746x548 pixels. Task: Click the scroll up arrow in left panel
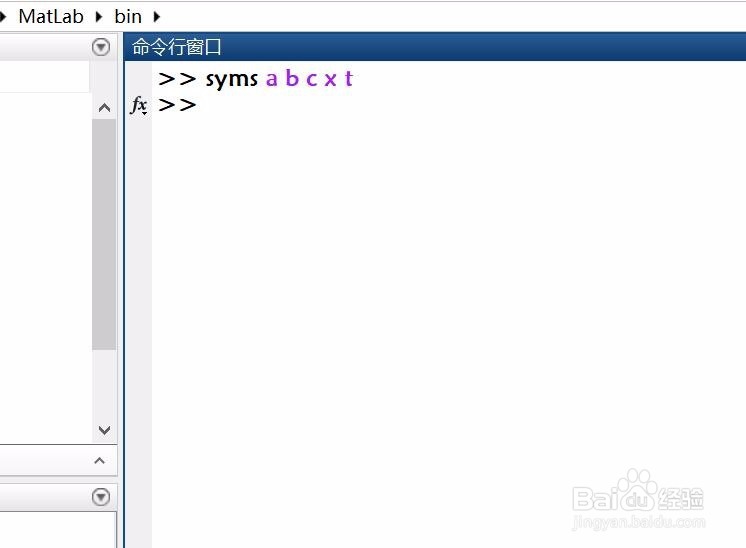click(x=104, y=108)
